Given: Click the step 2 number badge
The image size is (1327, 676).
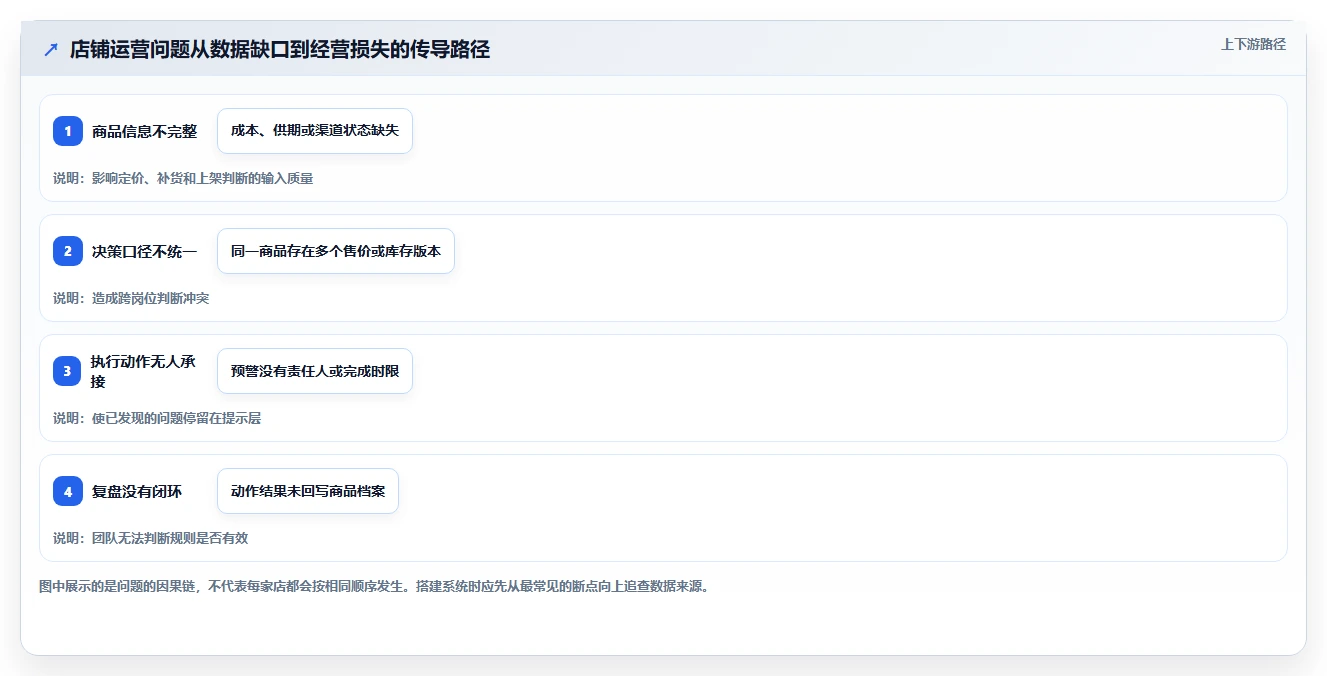Looking at the screenshot, I should pyautogui.click(x=68, y=251).
